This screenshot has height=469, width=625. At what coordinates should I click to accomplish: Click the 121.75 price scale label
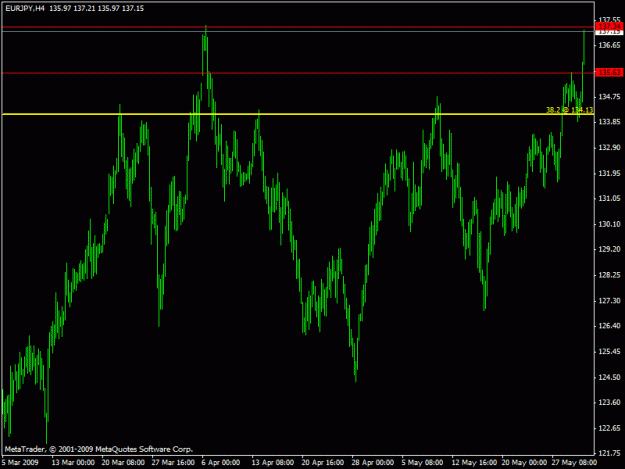609,453
